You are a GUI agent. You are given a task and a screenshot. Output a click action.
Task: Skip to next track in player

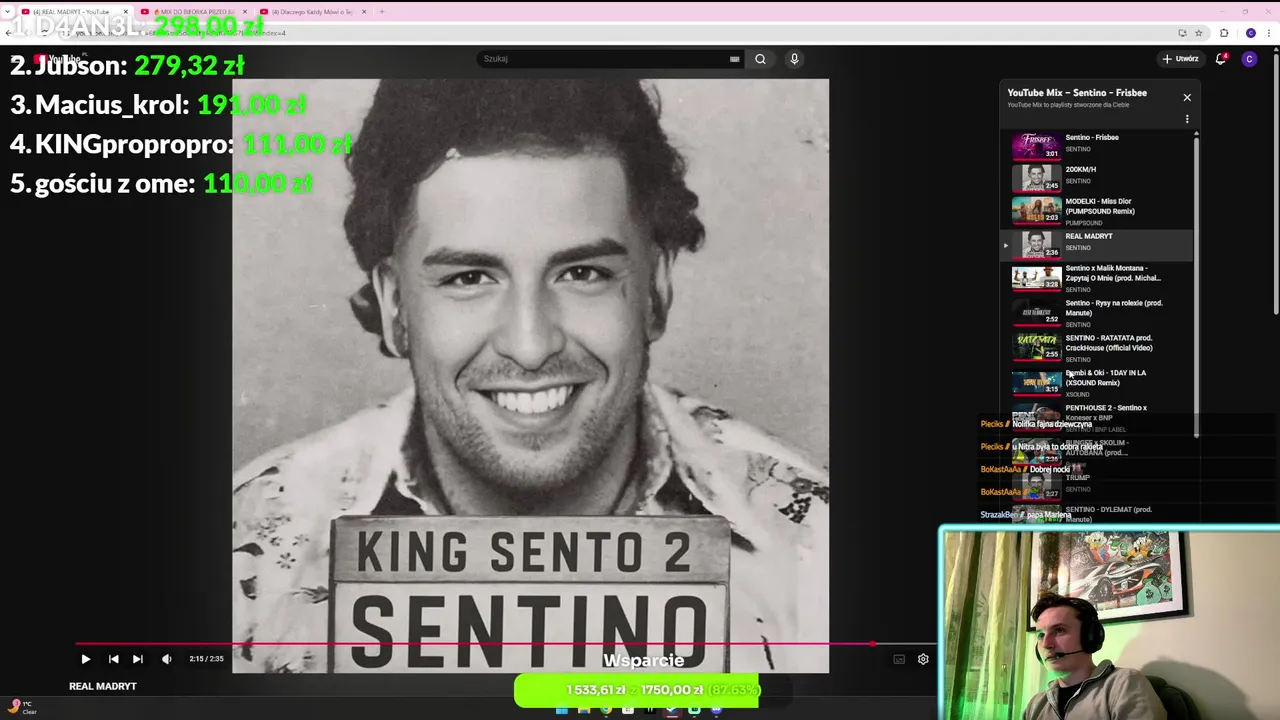[x=138, y=659]
